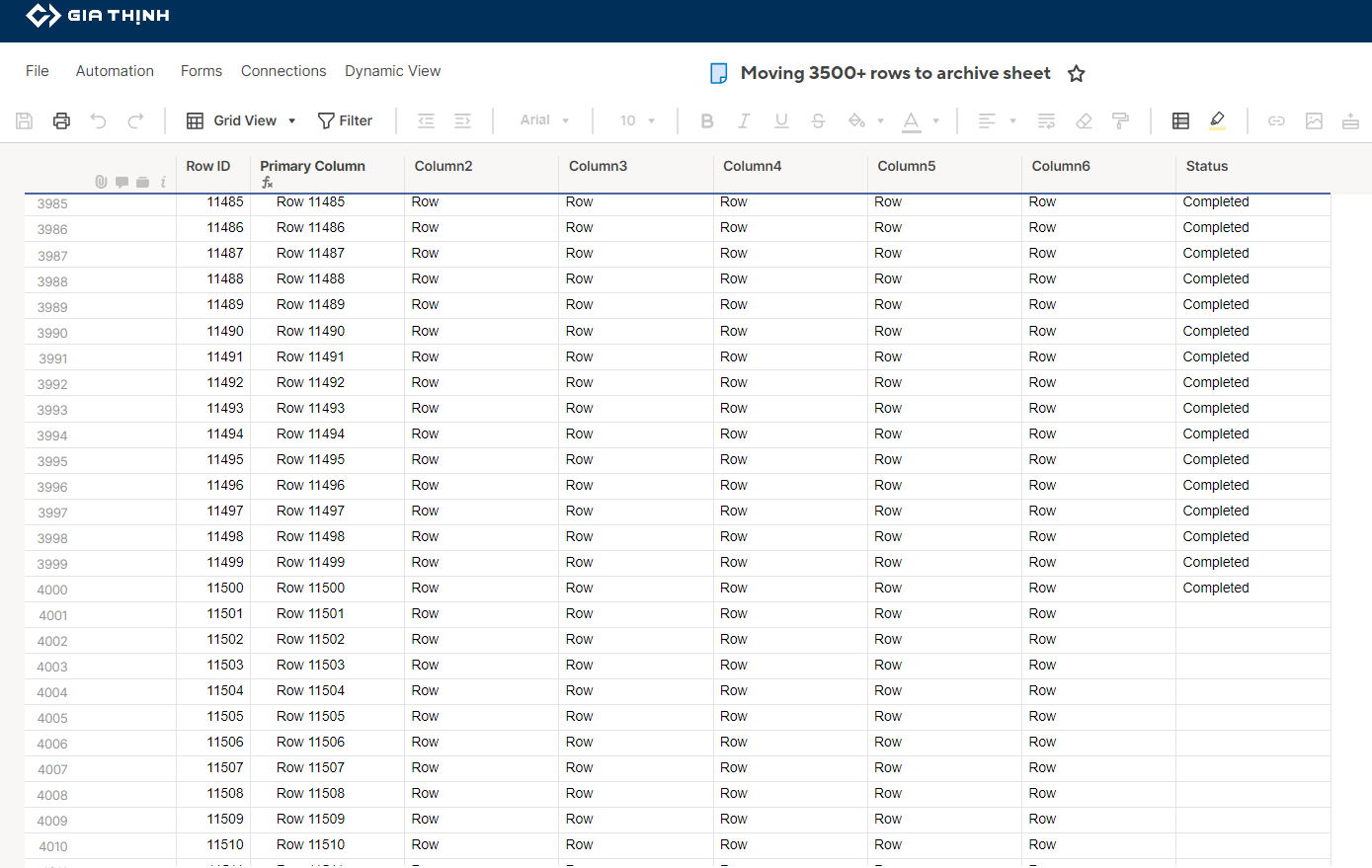Screen dimensions: 1372x868
Task: Click the insert hyperlink icon
Action: pyautogui.click(x=1276, y=120)
